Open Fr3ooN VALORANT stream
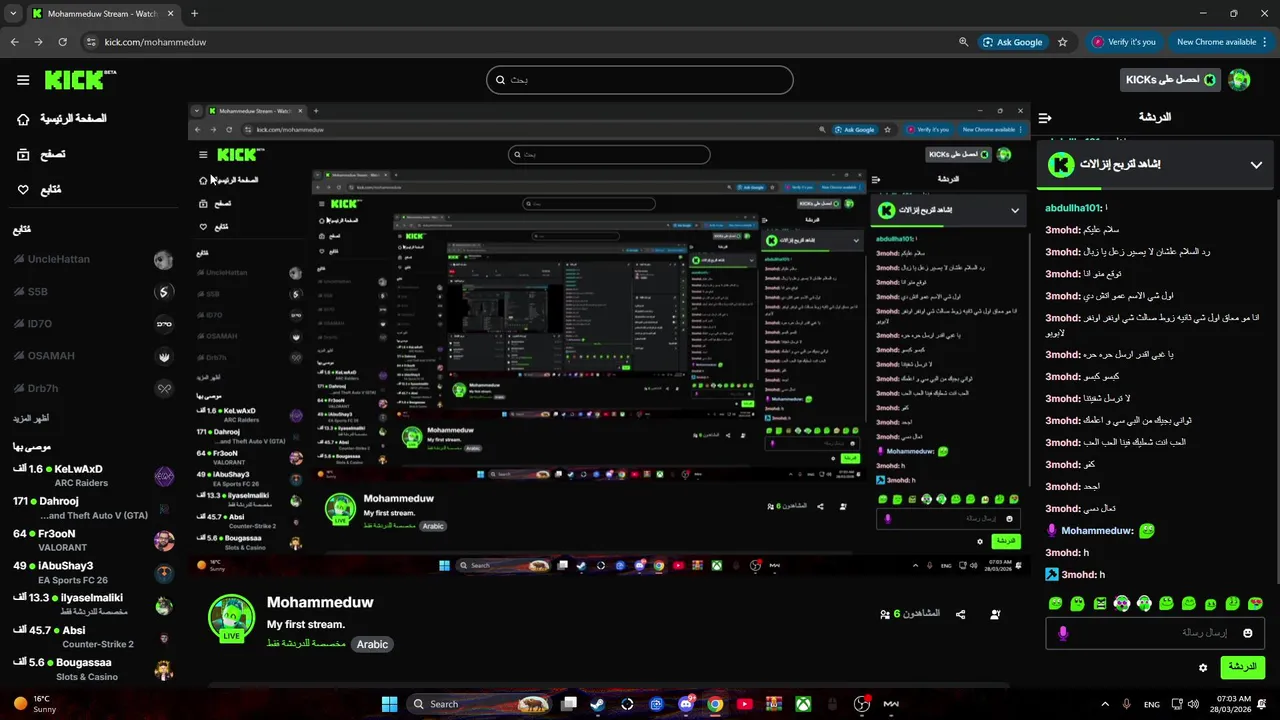 pyautogui.click(x=93, y=540)
